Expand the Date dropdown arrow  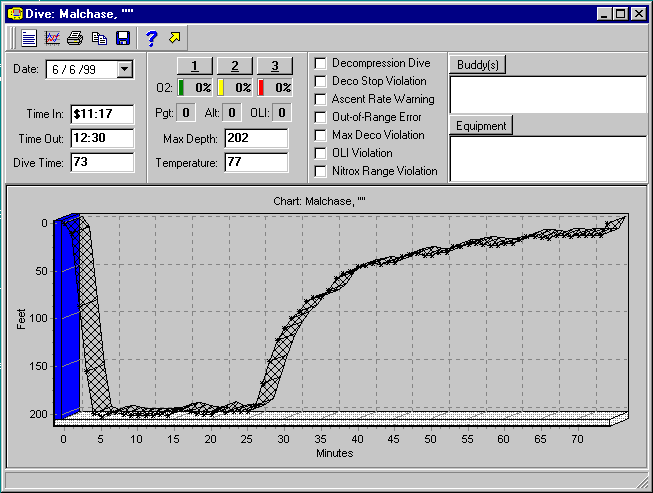point(125,69)
